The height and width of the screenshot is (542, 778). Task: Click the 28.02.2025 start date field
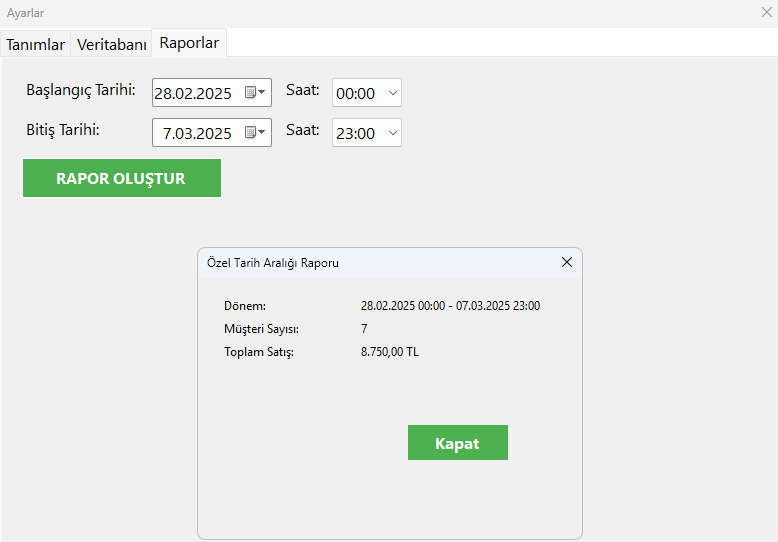coord(193,93)
